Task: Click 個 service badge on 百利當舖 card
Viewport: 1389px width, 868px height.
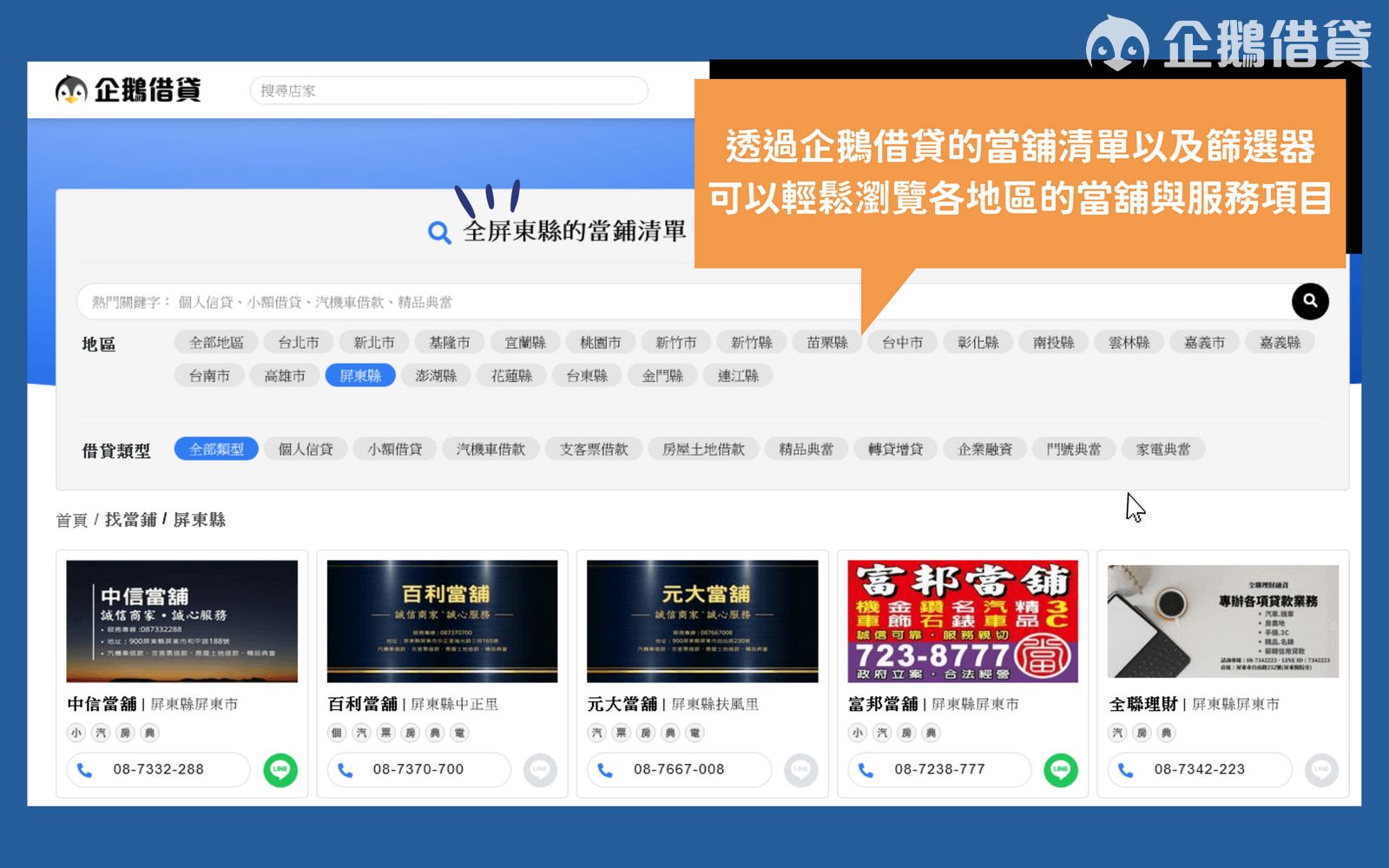Action: (337, 733)
